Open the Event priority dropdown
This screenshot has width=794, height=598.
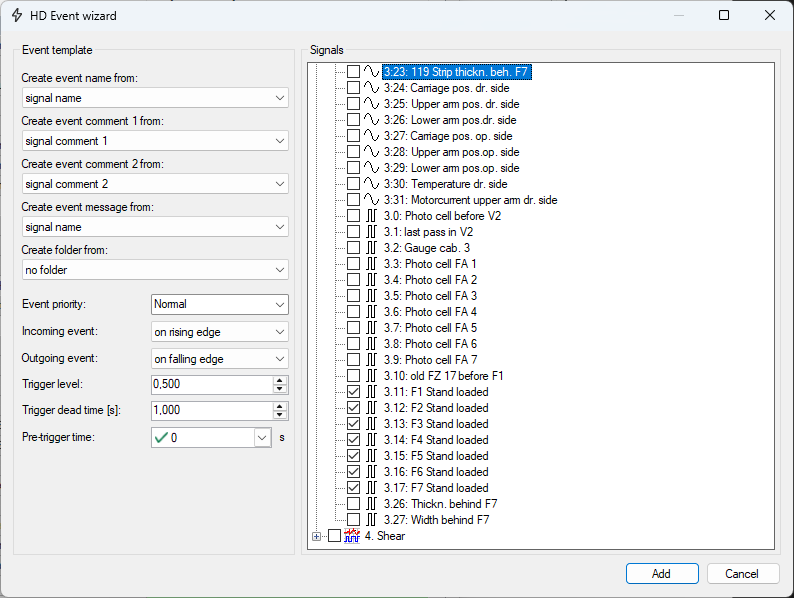[x=220, y=304]
